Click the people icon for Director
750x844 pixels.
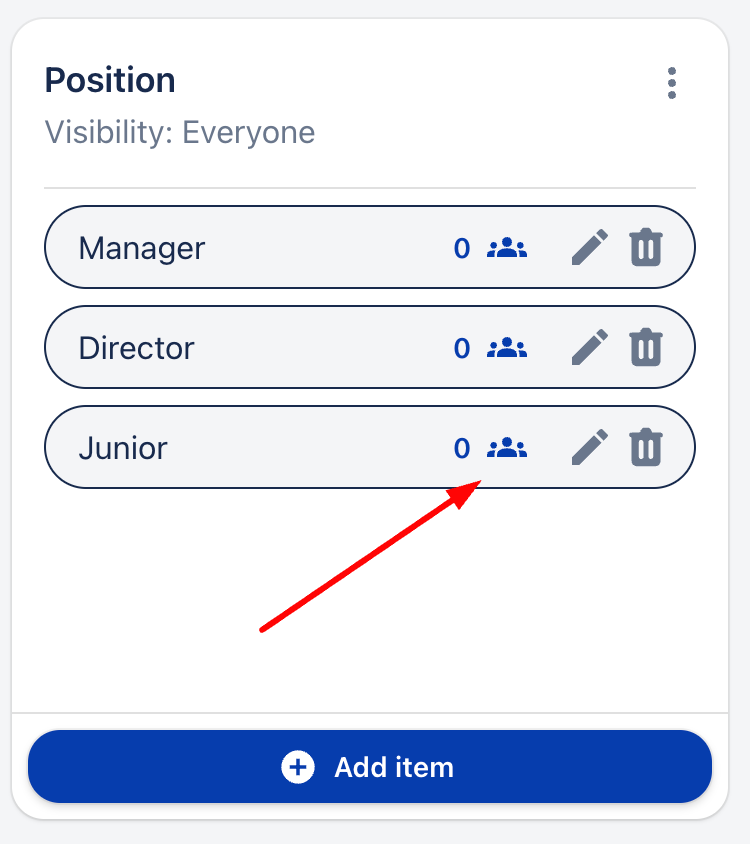507,348
